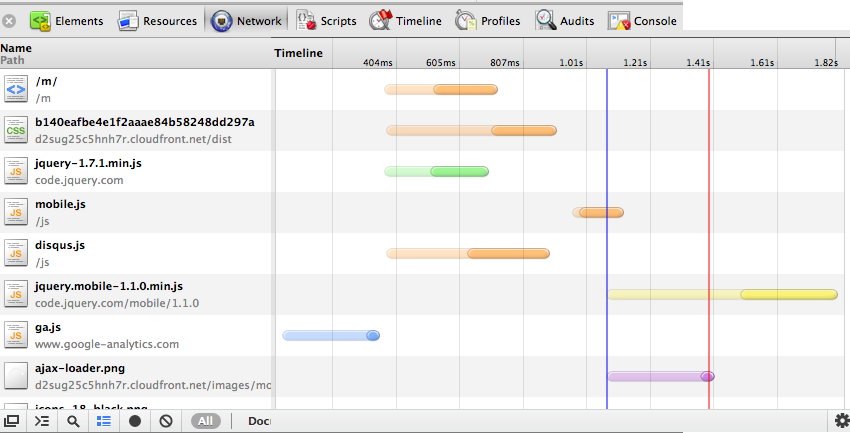The image size is (850, 433).
Task: Open the Profiles panel
Action: [x=488, y=20]
